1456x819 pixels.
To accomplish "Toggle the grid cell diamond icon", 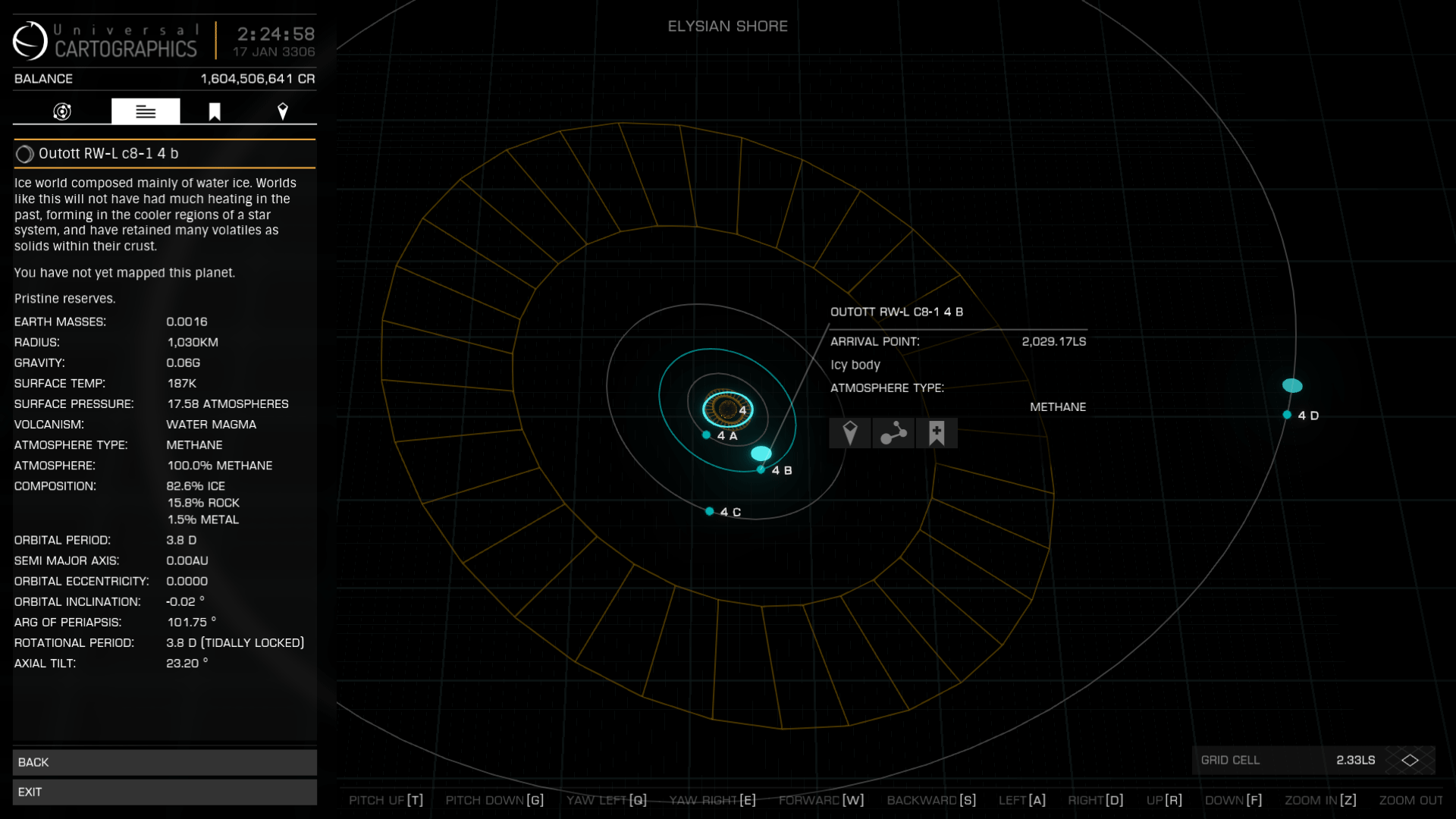I will coord(1410,760).
